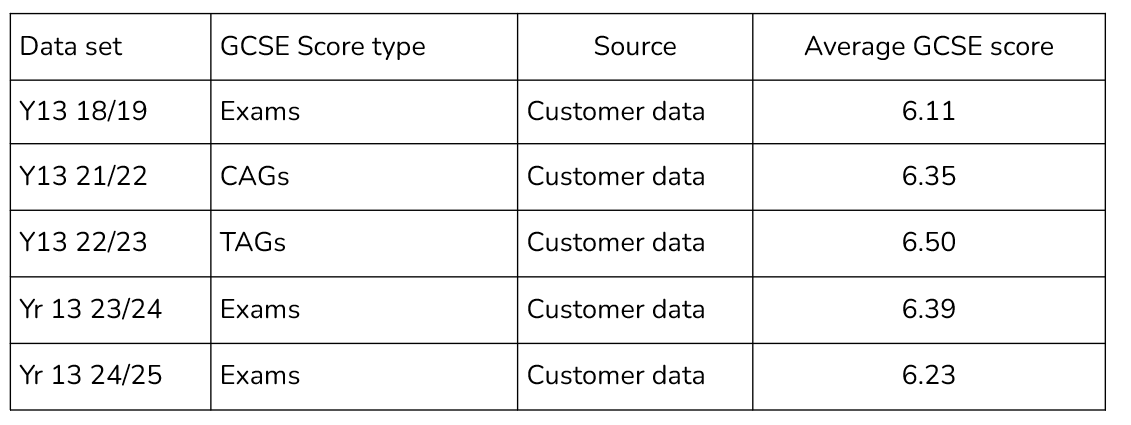Click the 6.23 average score cell
1131x425 pixels.
pos(929,376)
